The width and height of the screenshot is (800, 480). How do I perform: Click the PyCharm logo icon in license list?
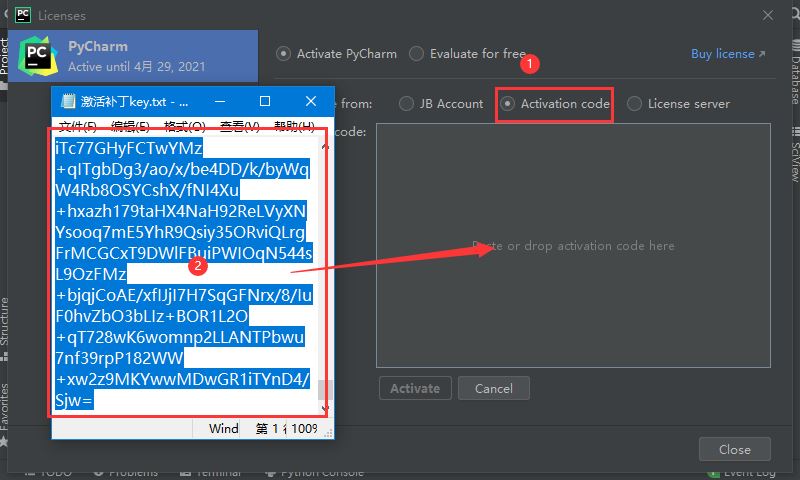click(x=38, y=56)
